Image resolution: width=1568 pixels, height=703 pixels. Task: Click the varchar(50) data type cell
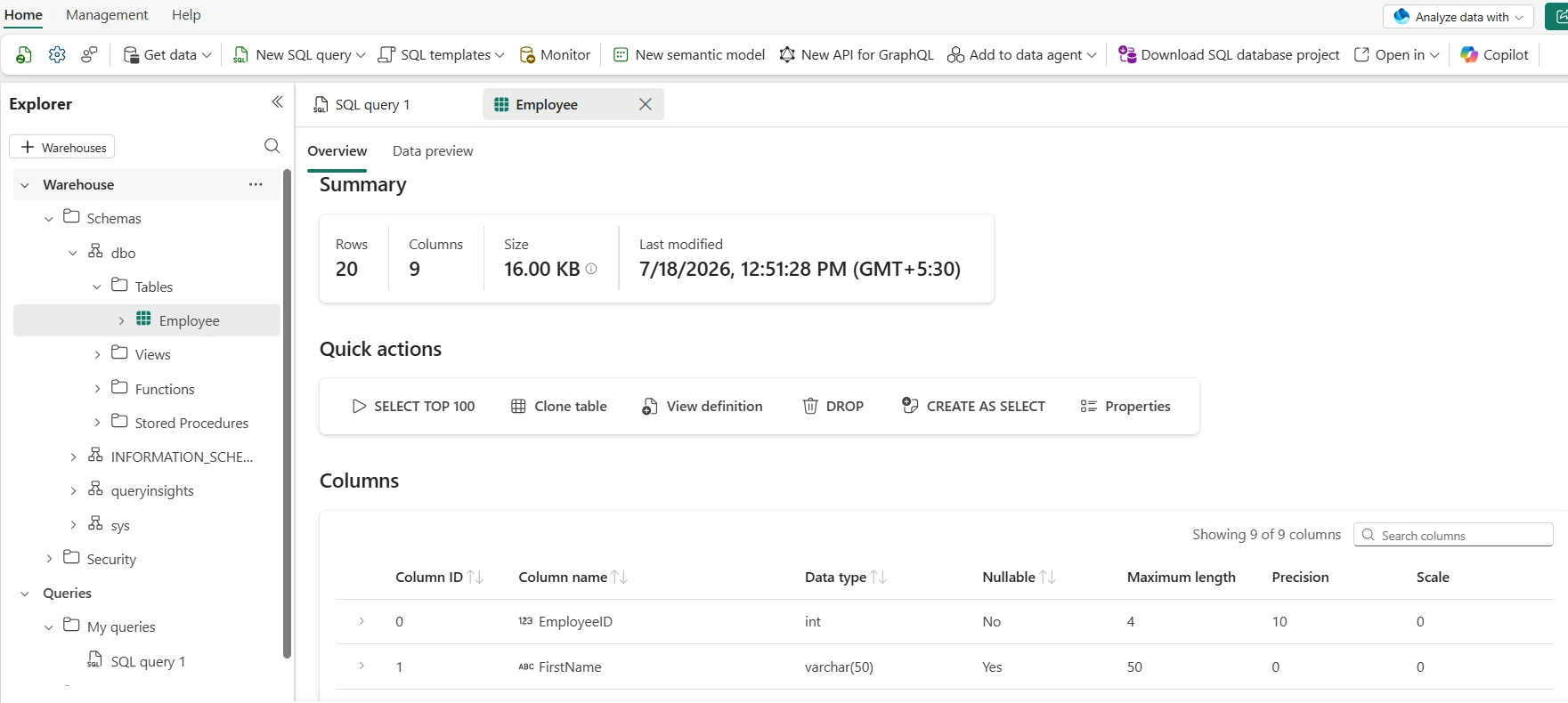coord(839,667)
